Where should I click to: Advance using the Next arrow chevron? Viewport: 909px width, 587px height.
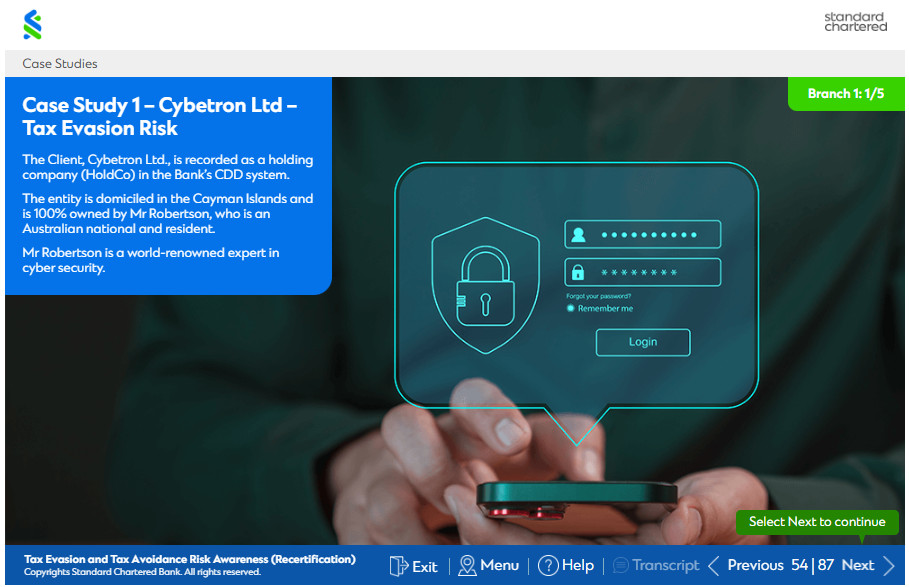(889, 566)
